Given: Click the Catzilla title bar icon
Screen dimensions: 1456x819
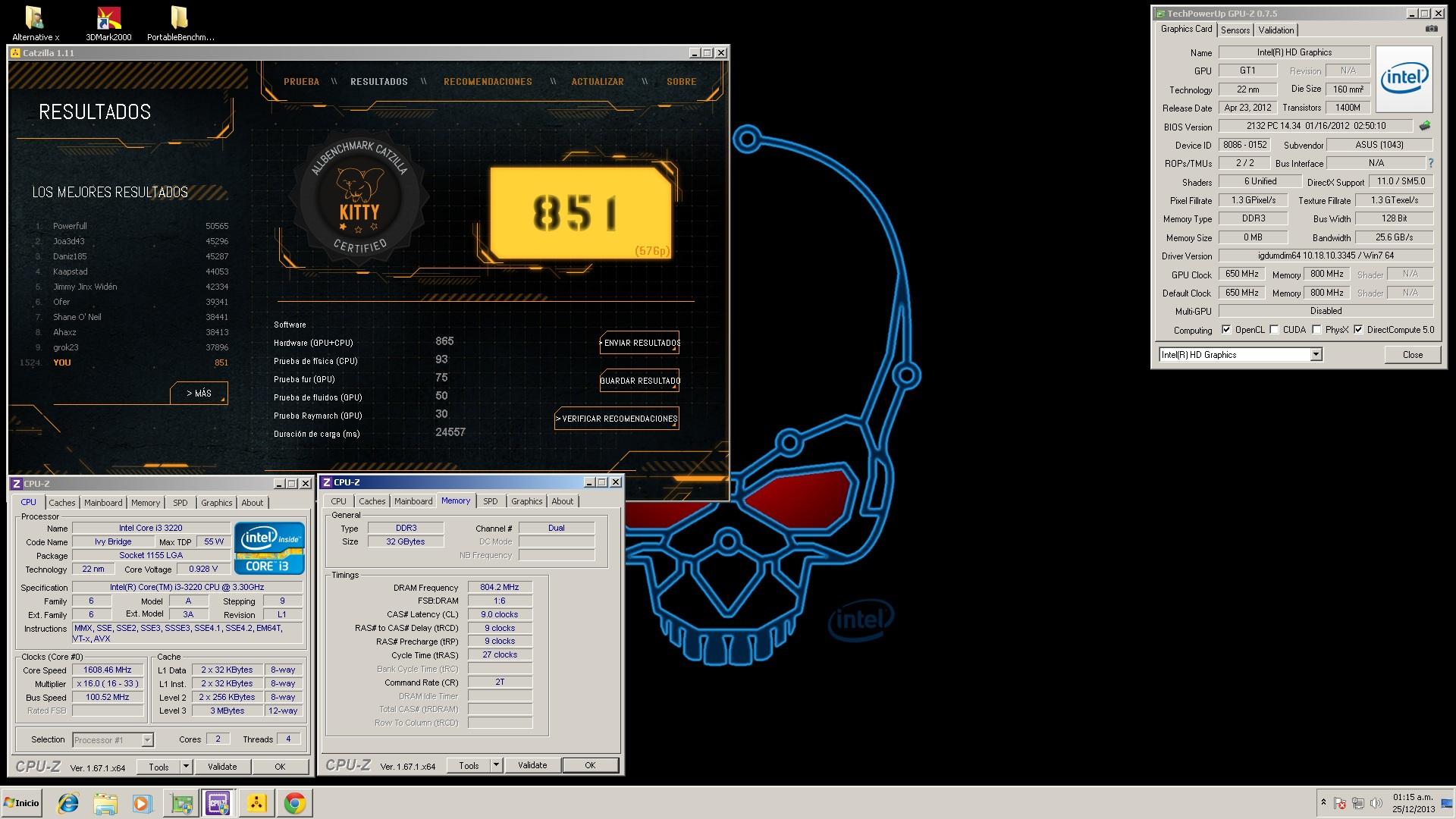Looking at the screenshot, I should click(15, 52).
